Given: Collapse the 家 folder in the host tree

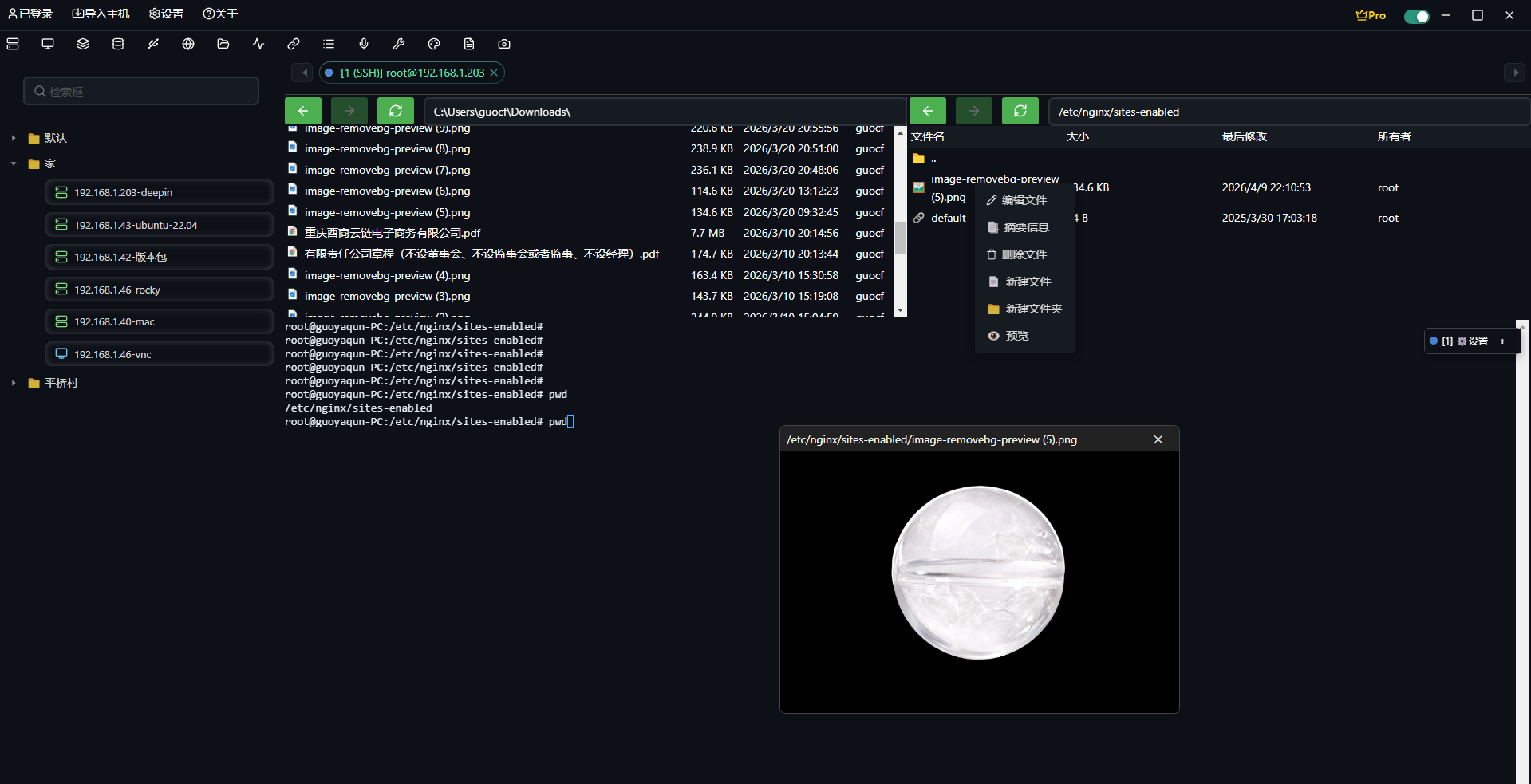Looking at the screenshot, I should pyautogui.click(x=14, y=163).
